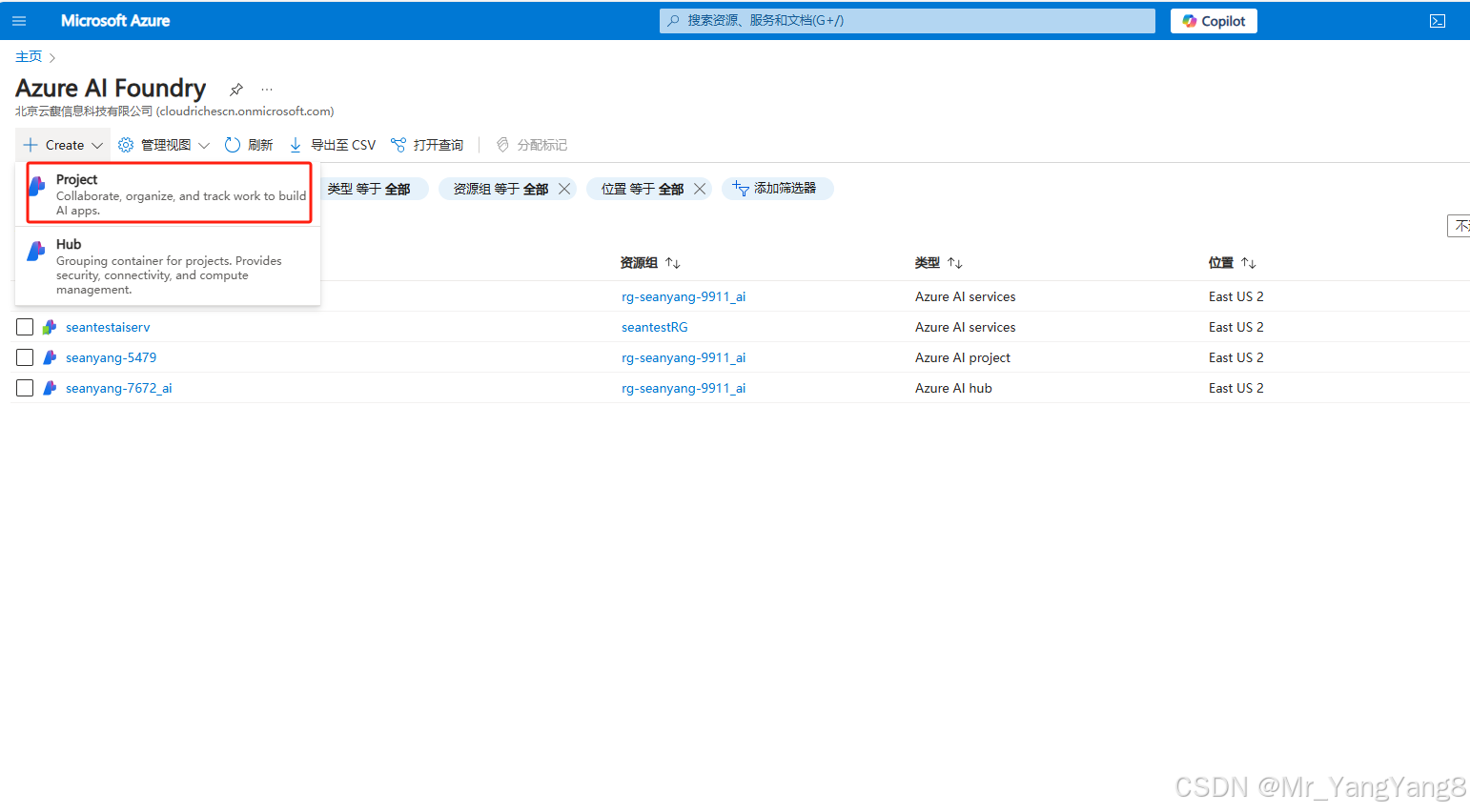
Task: Open the more options ellipsis
Action: coord(267,89)
